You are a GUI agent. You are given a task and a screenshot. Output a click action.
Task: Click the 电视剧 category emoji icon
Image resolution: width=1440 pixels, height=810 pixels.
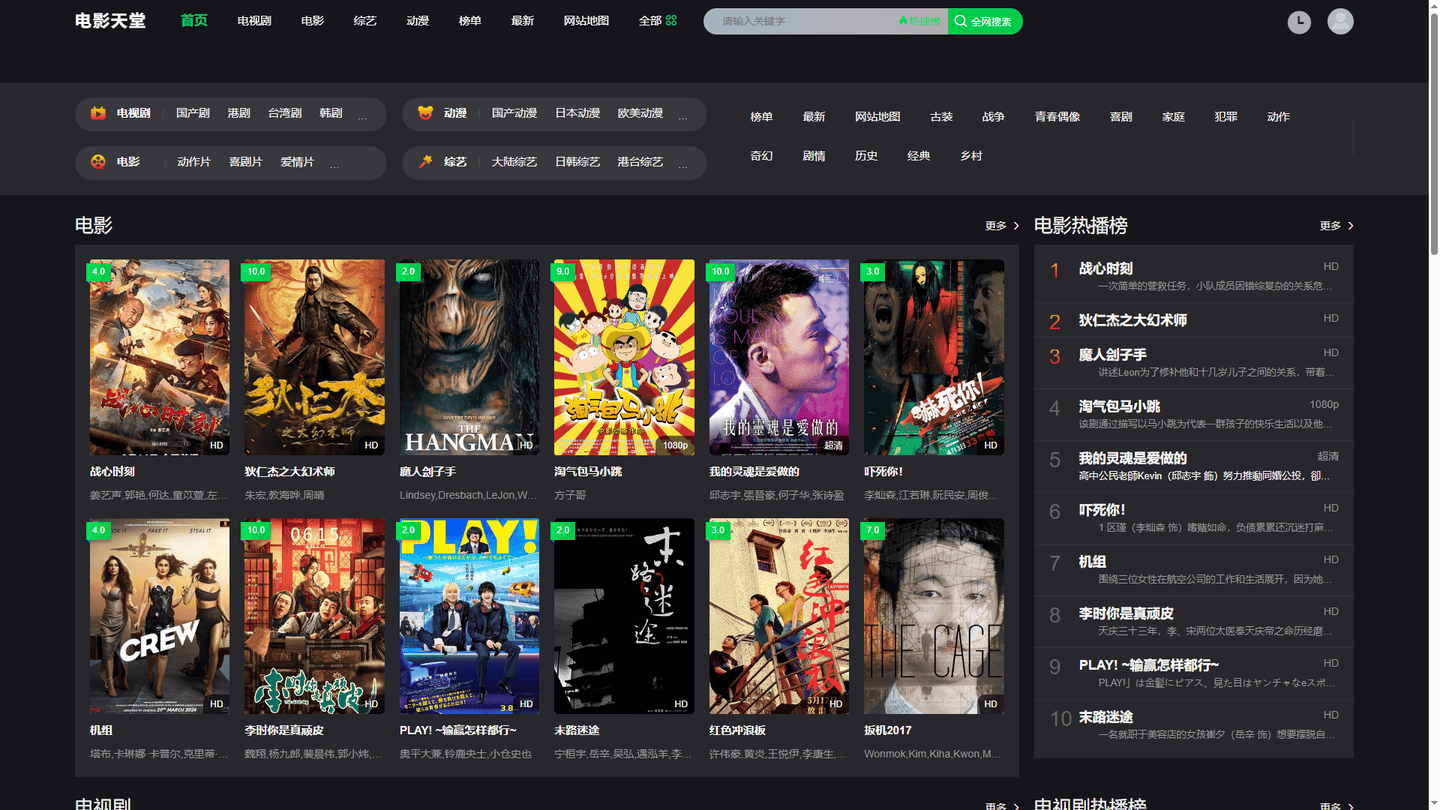point(98,113)
